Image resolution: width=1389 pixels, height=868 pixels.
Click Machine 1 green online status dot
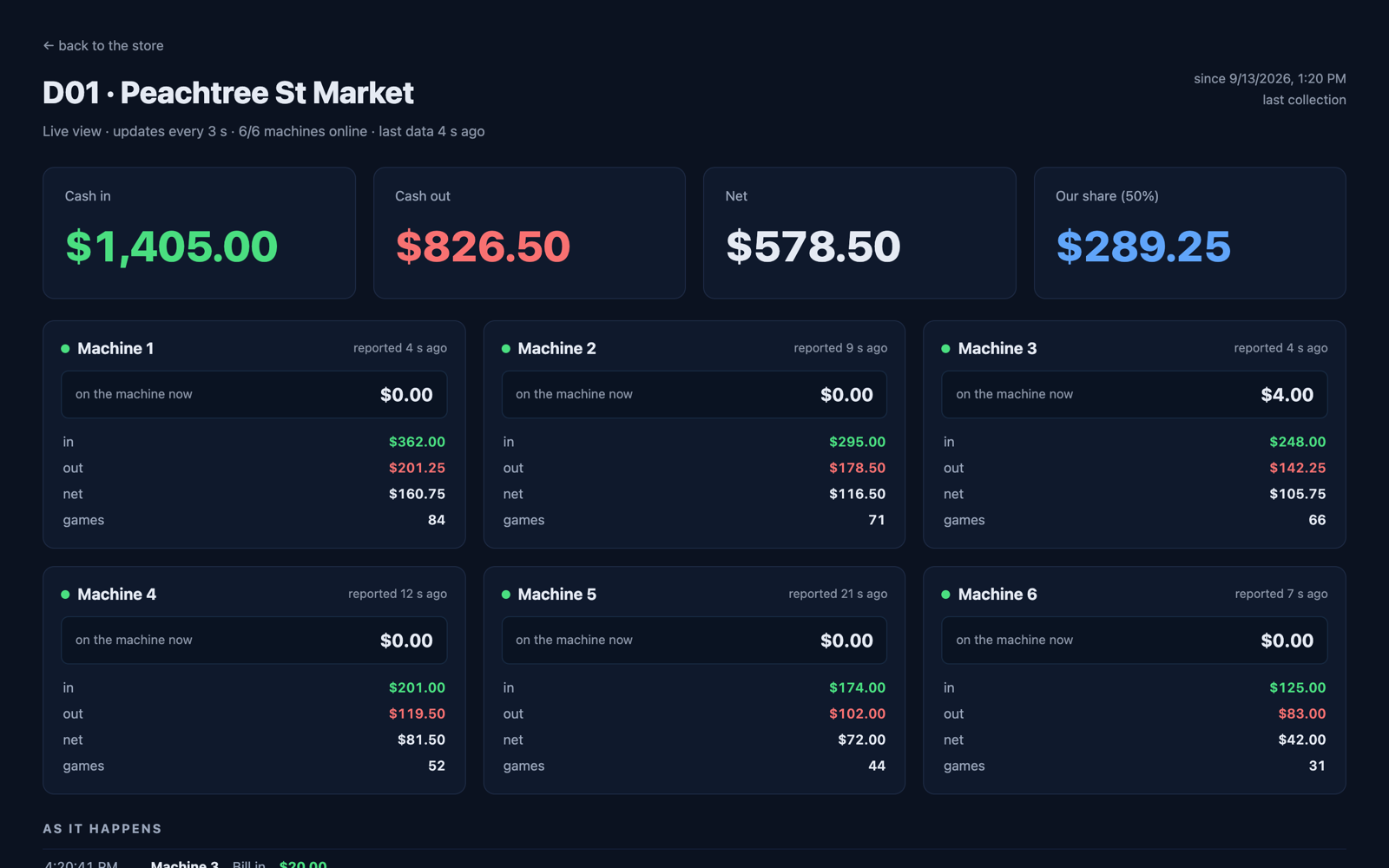[65, 349]
